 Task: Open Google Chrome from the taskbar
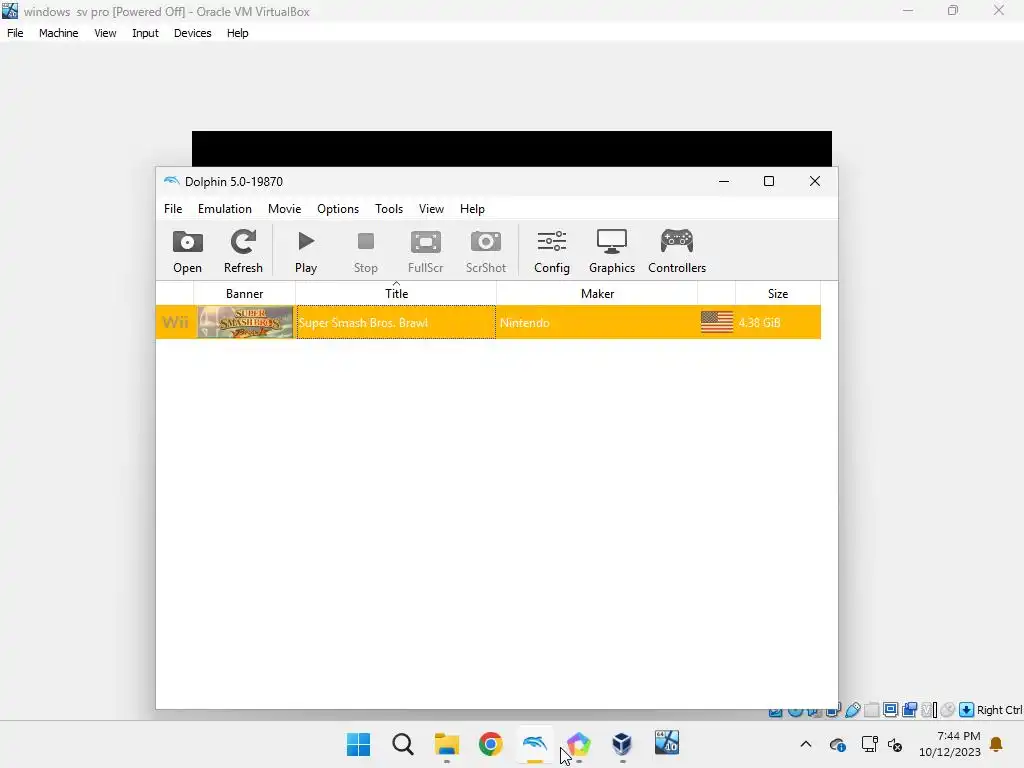(490, 744)
